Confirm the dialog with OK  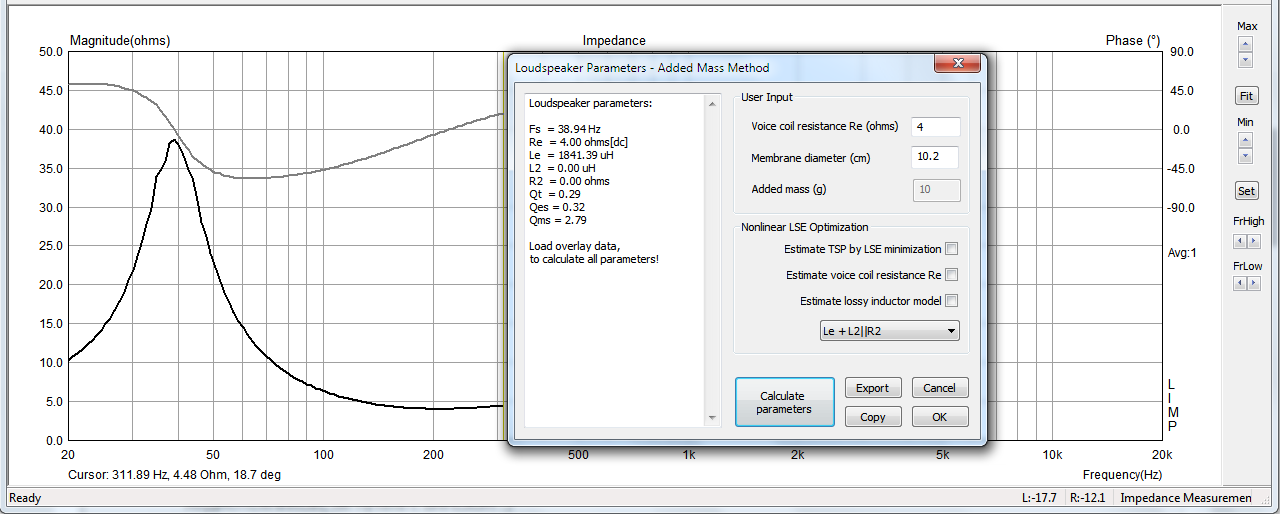click(939, 417)
